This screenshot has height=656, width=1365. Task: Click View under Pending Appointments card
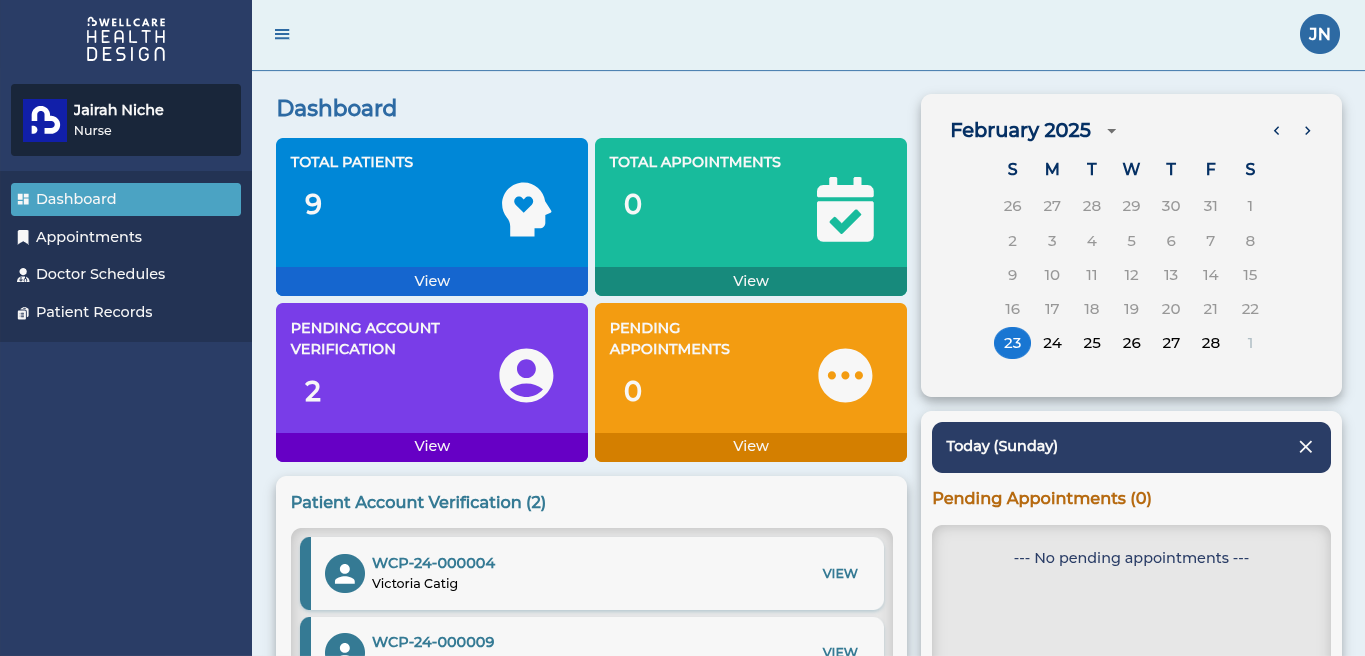coord(750,446)
